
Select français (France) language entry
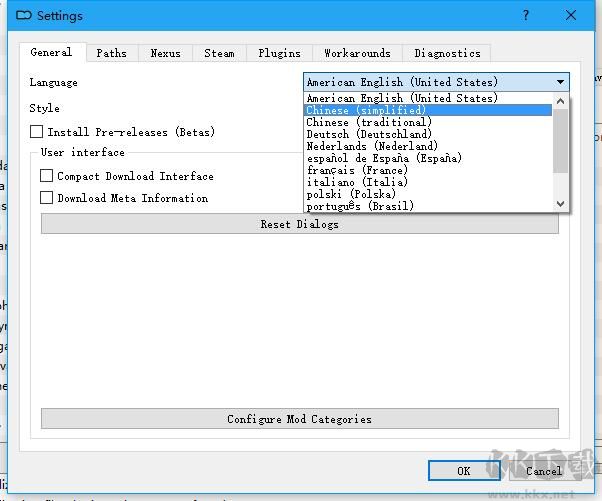pyautogui.click(x=357, y=170)
